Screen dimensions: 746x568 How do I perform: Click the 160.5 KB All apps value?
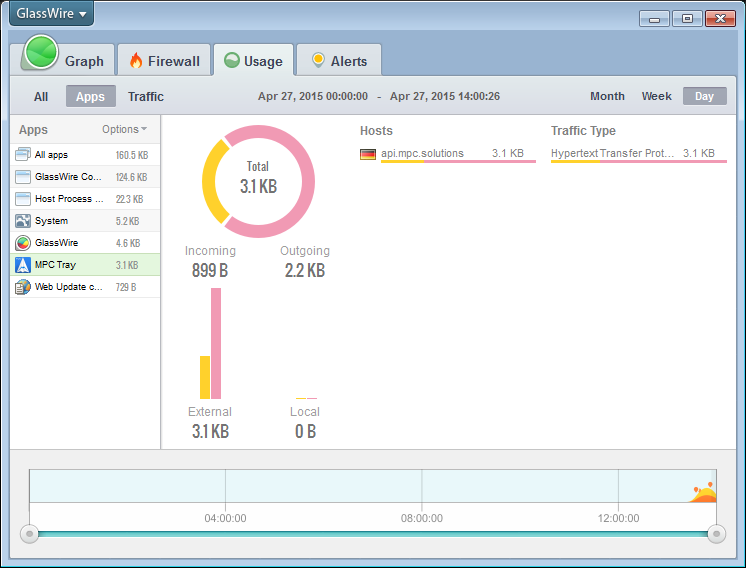click(132, 155)
